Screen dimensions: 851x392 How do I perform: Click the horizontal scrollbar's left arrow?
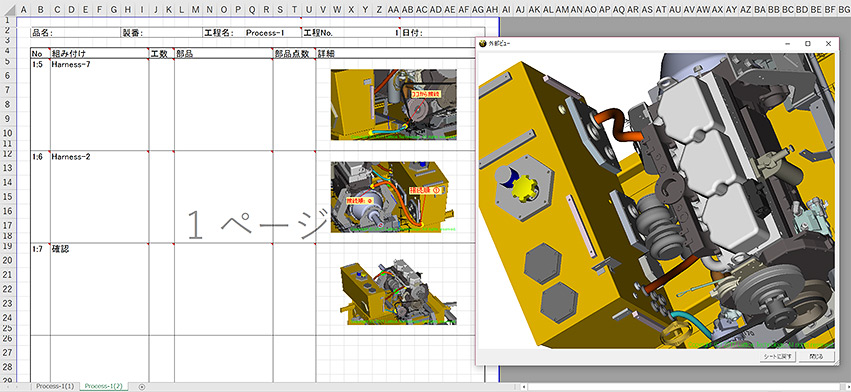523,387
